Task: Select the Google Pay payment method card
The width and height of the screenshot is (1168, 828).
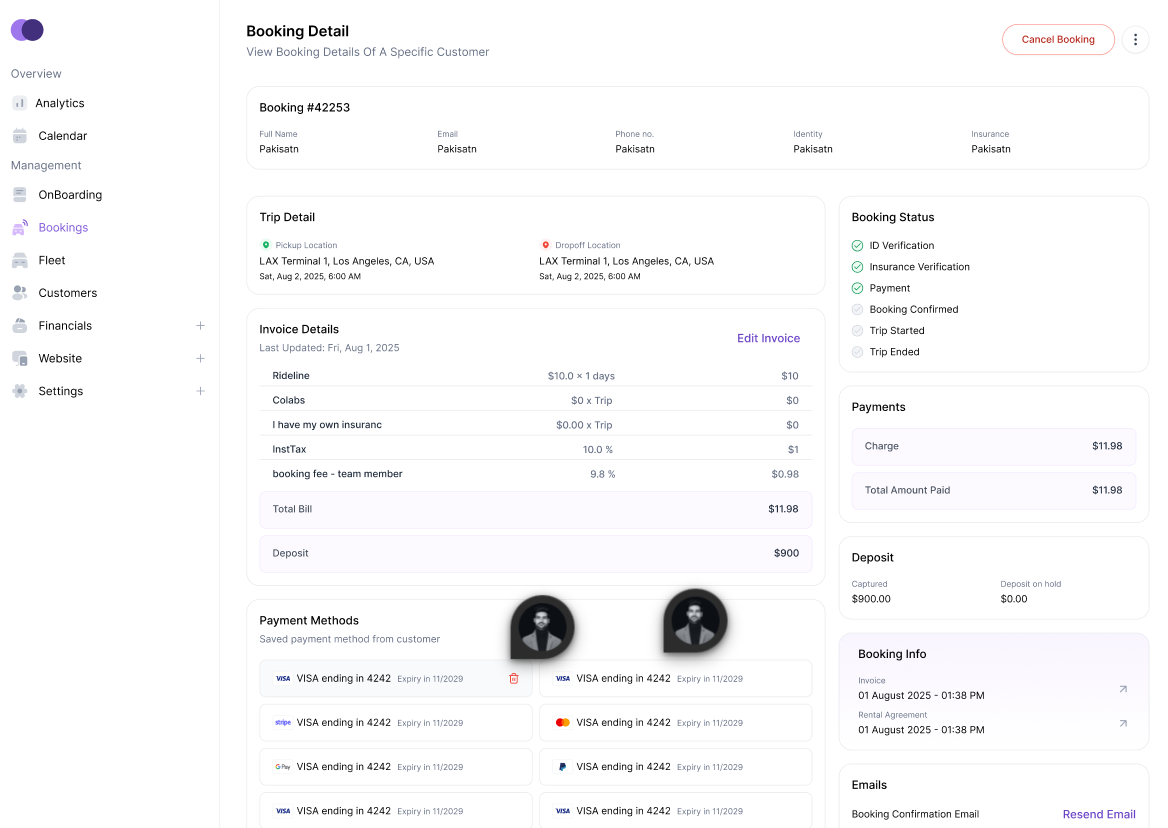Action: point(396,767)
